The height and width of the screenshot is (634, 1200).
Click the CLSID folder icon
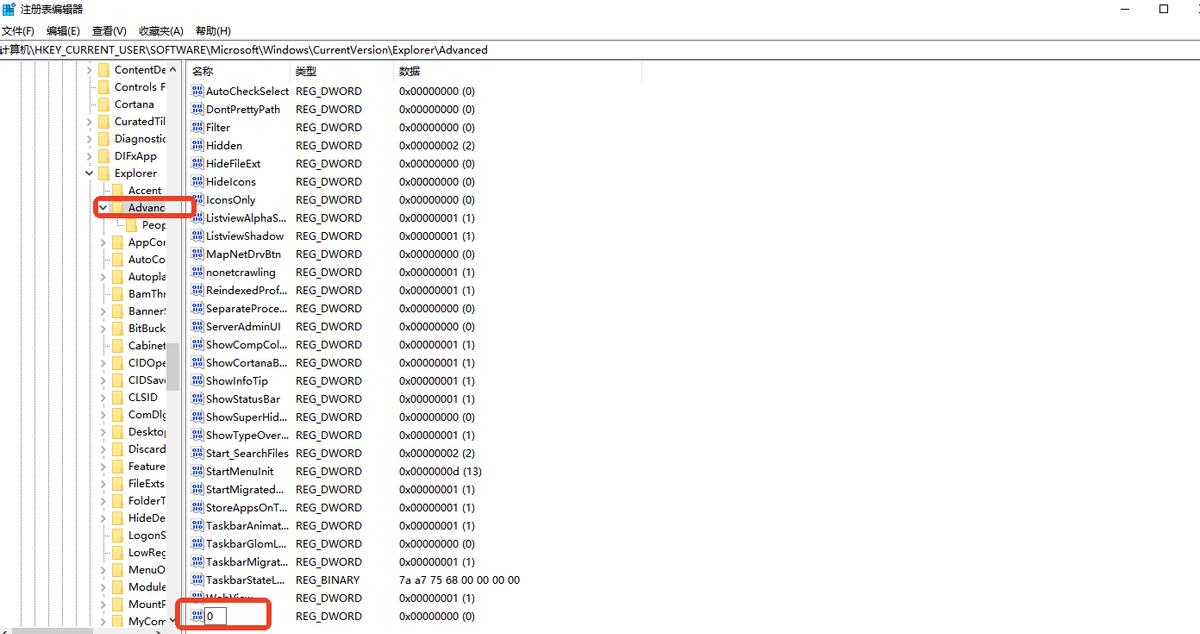coord(118,397)
